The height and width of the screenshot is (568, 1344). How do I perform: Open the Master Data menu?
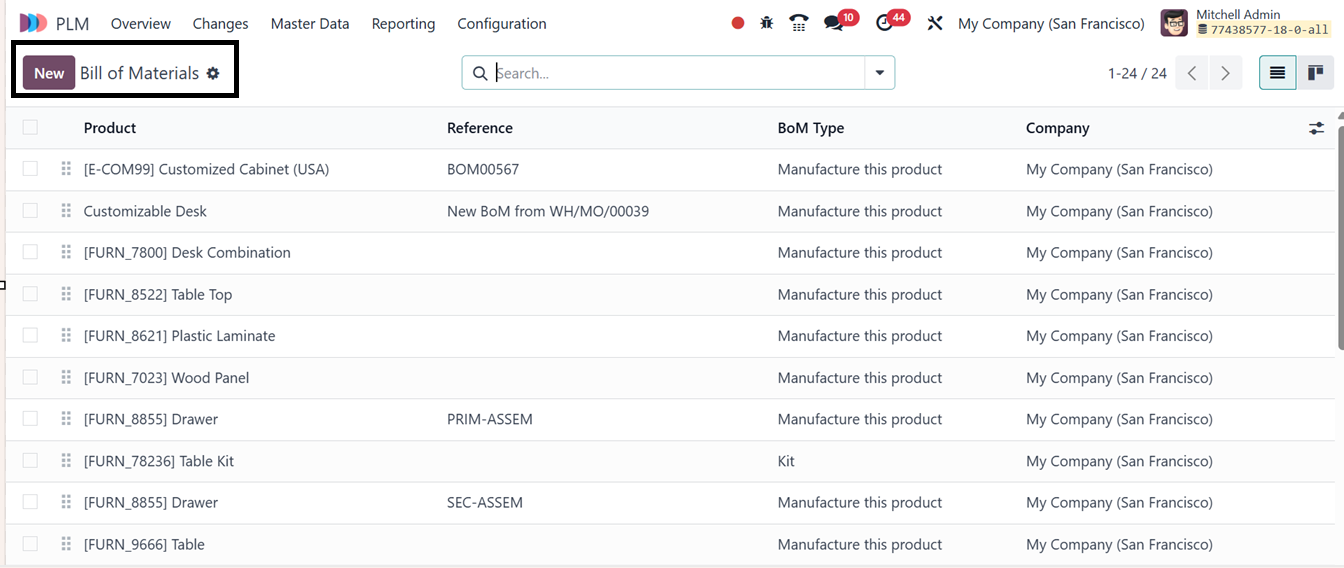point(310,23)
